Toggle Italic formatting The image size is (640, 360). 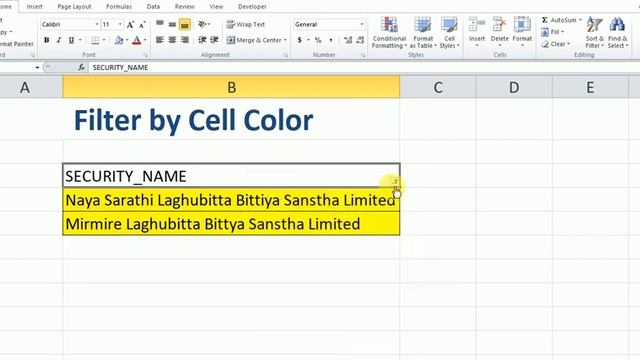(59, 40)
